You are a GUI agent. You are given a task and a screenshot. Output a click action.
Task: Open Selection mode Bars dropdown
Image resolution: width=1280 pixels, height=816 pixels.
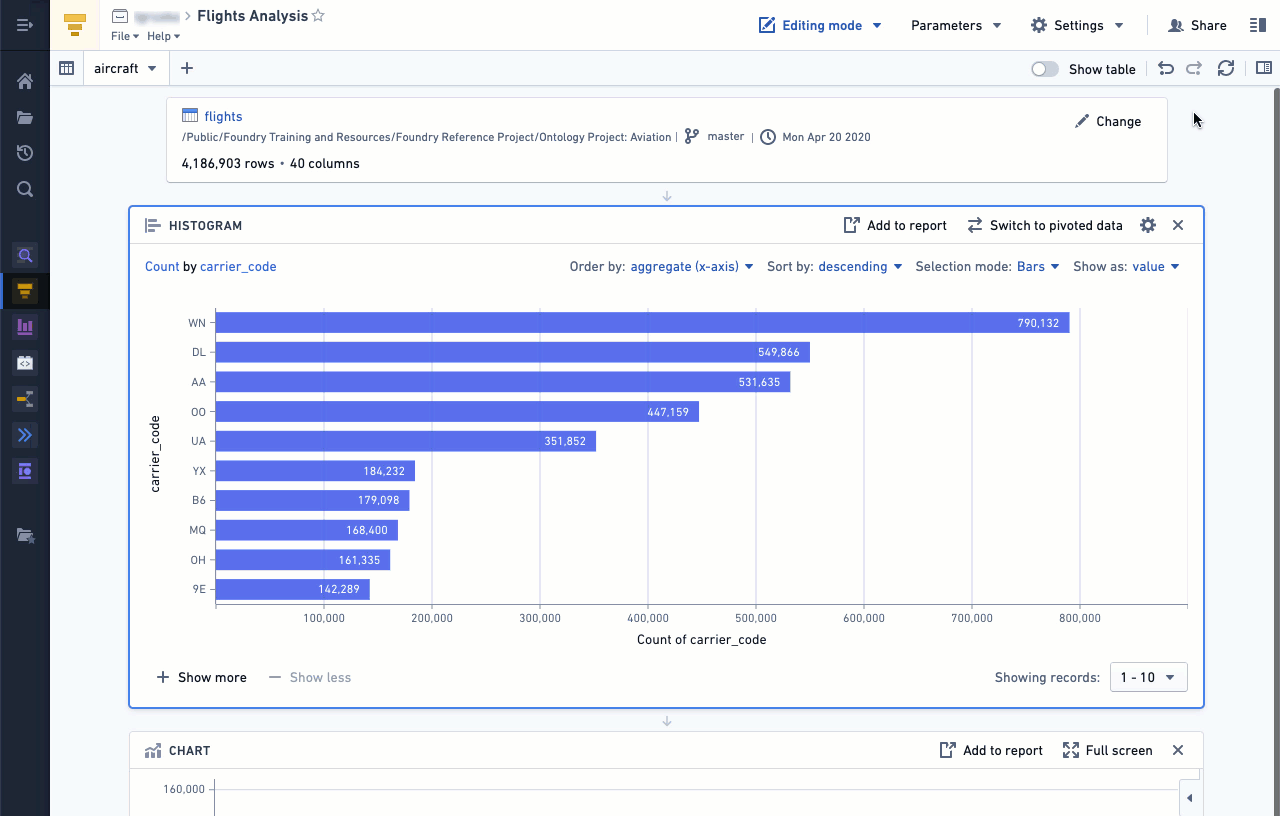(1038, 266)
